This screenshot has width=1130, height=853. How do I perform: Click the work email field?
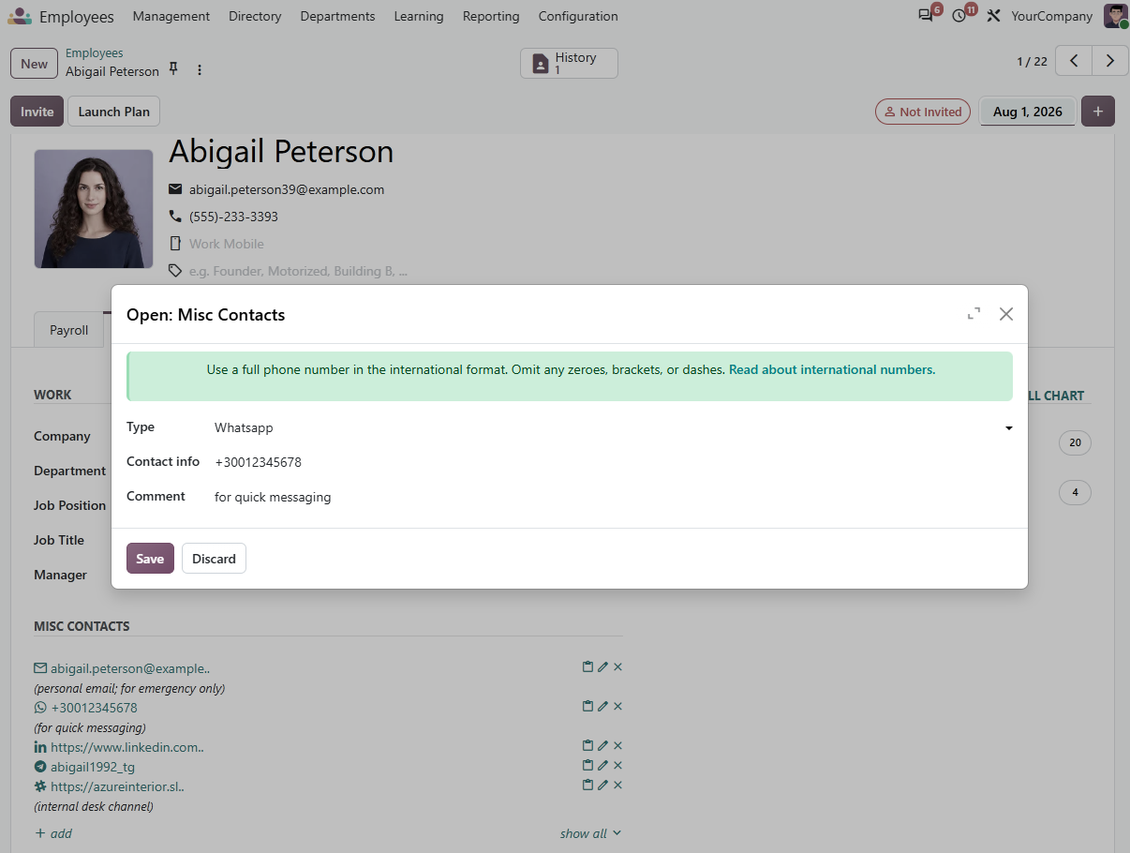point(286,189)
